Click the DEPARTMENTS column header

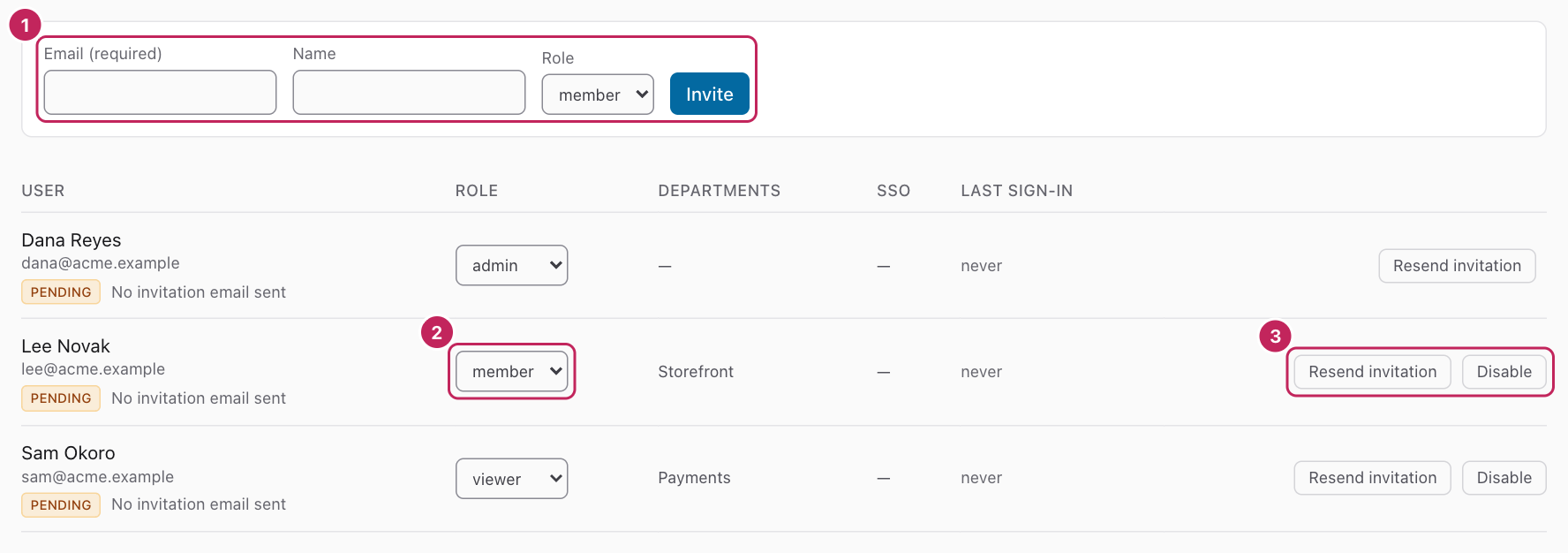pyautogui.click(x=720, y=191)
